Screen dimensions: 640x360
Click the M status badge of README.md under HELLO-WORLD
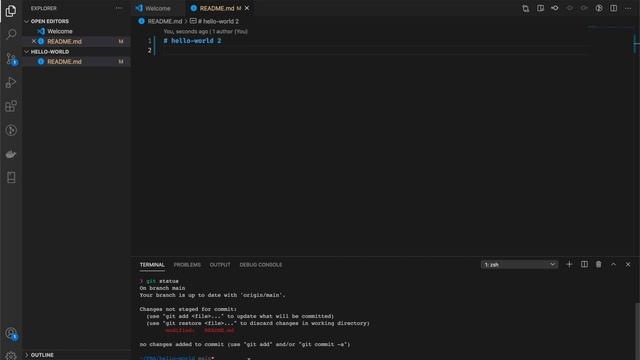point(121,62)
